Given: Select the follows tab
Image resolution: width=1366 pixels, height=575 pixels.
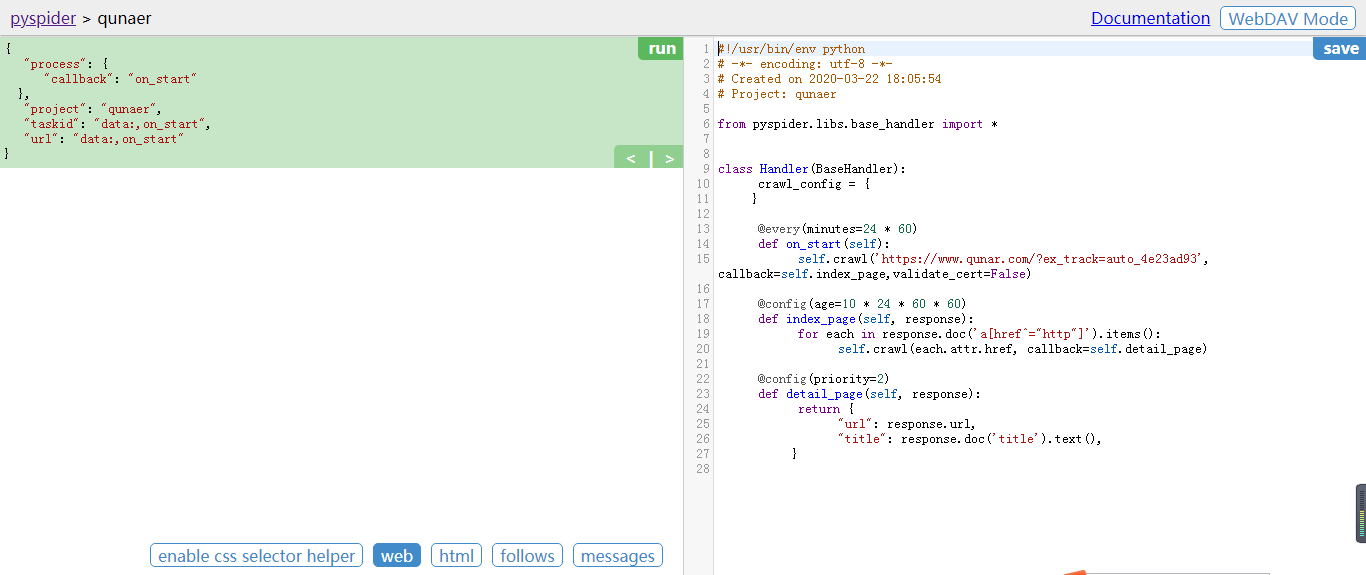Looking at the screenshot, I should 527,556.
